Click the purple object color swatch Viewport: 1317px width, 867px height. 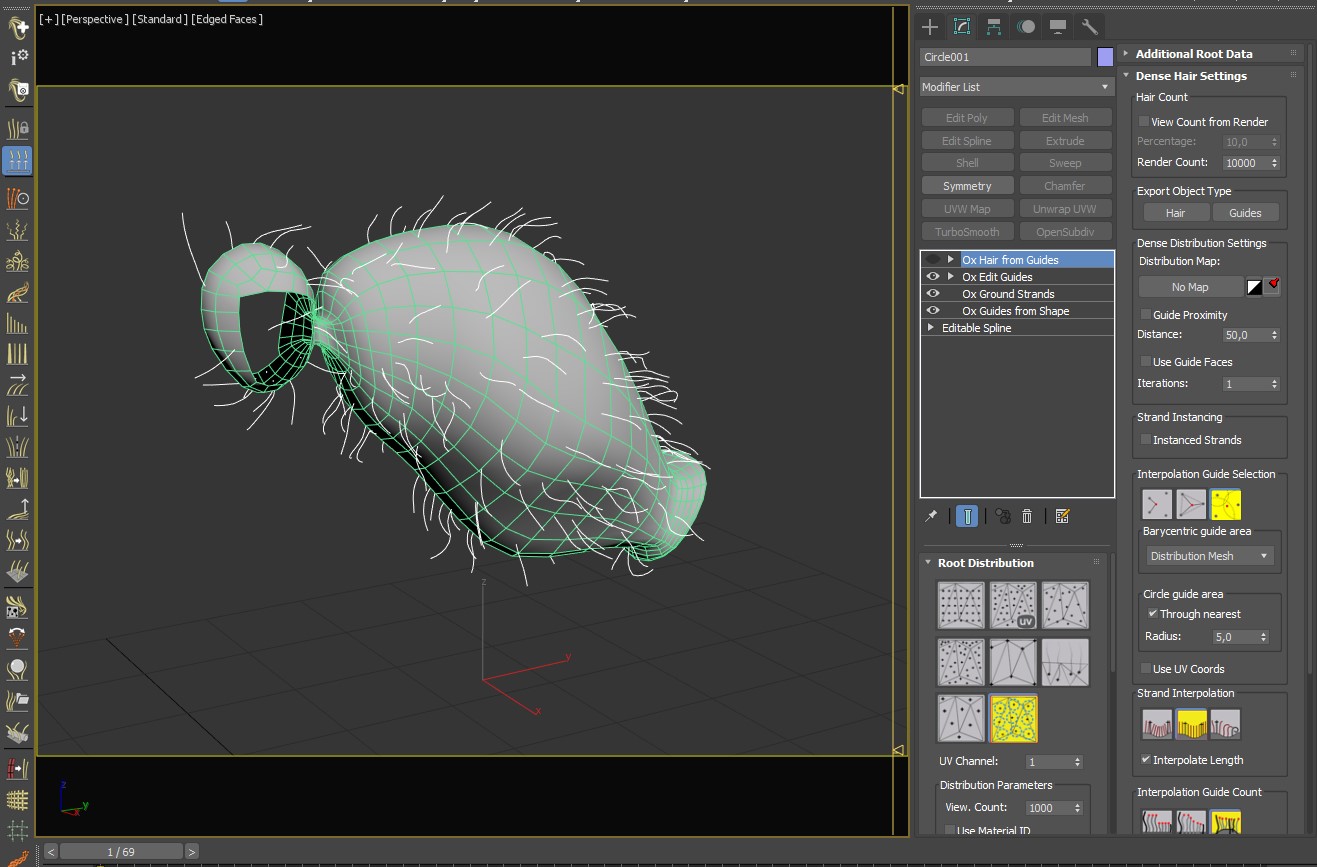point(1105,57)
